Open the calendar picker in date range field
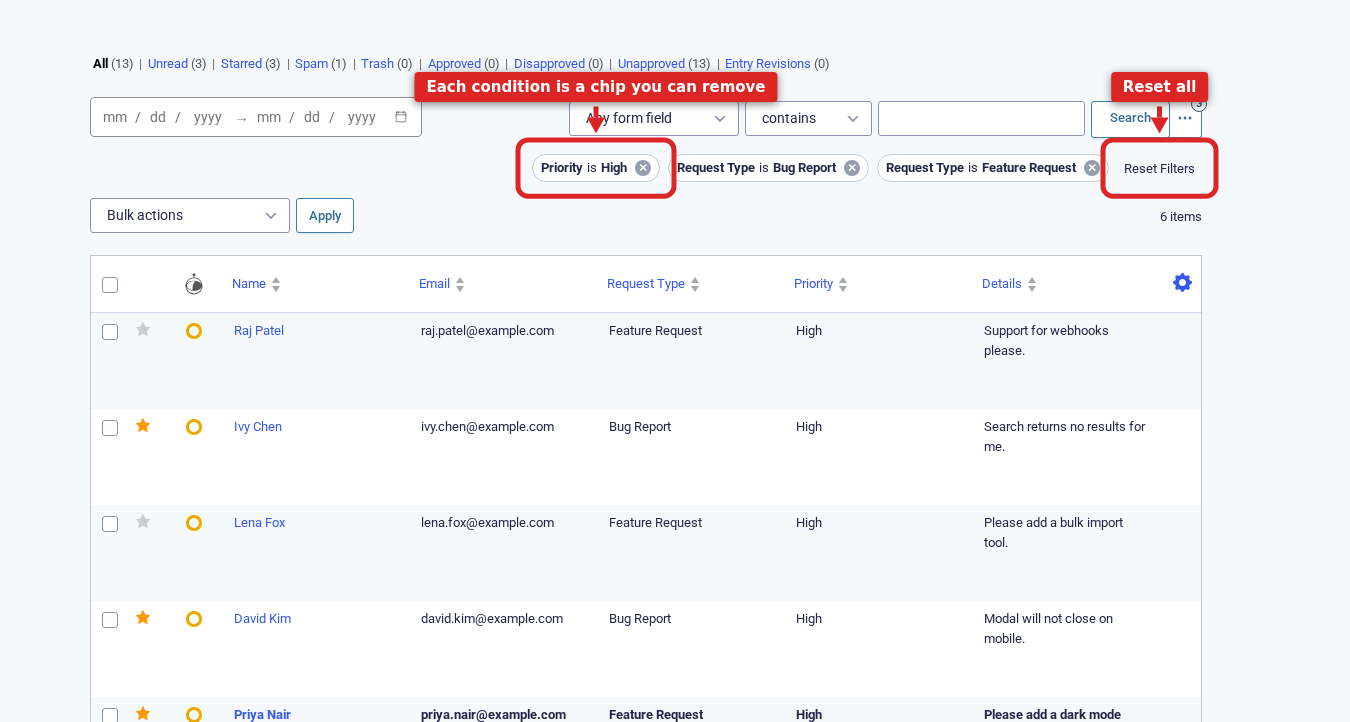 [x=401, y=117]
